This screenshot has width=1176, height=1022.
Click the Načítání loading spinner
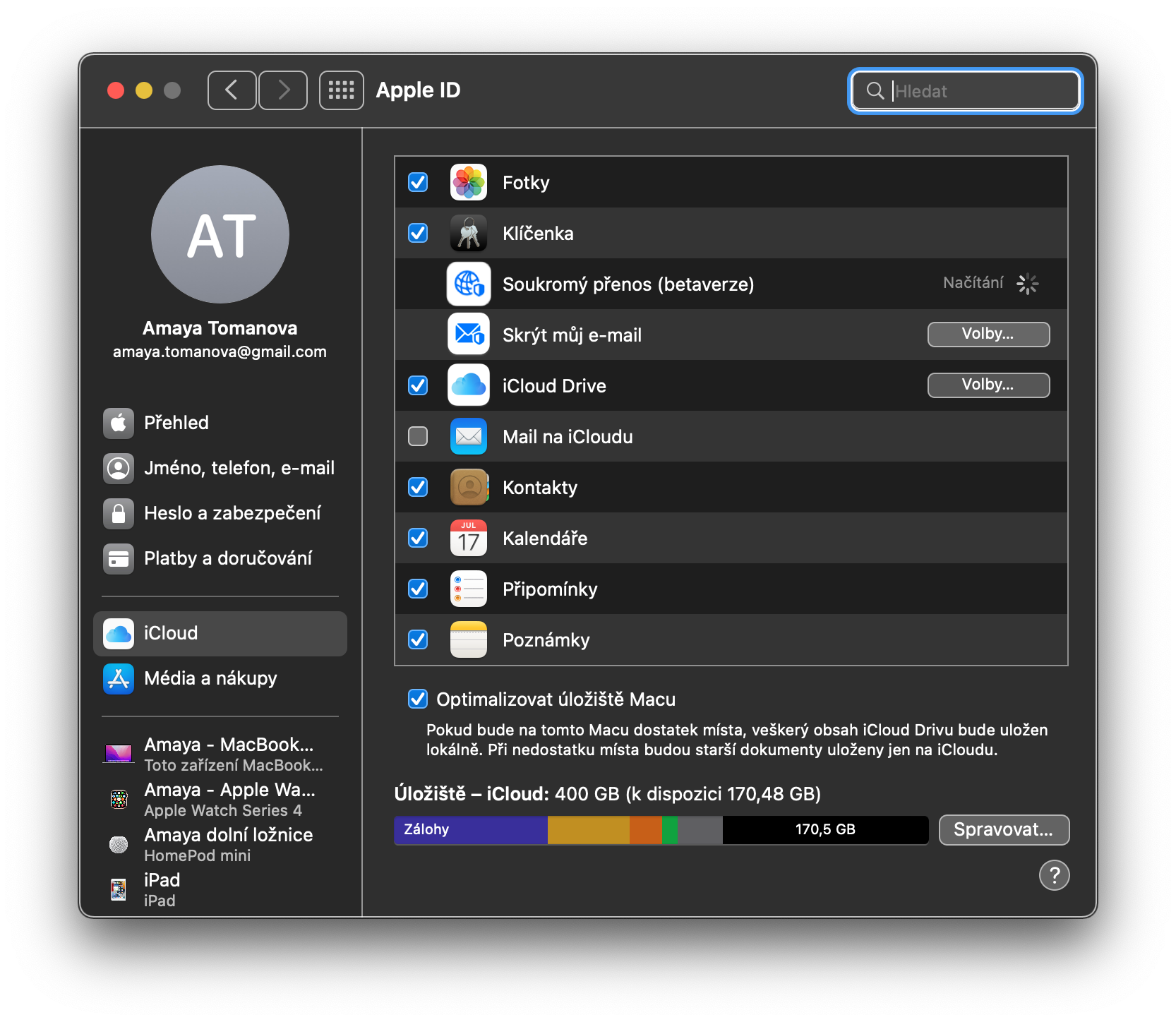click(x=1027, y=284)
